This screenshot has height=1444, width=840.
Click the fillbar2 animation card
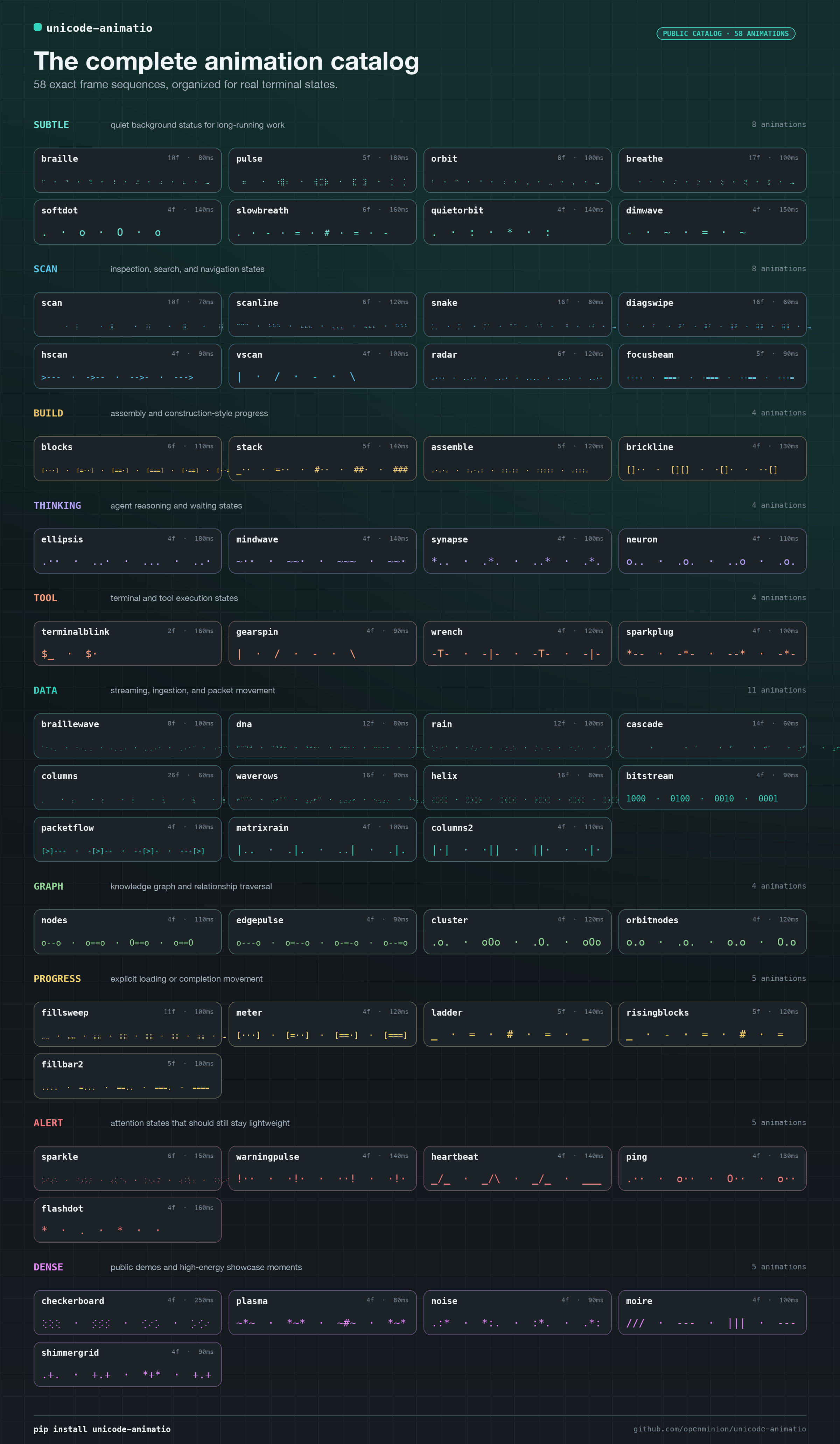[128, 1076]
